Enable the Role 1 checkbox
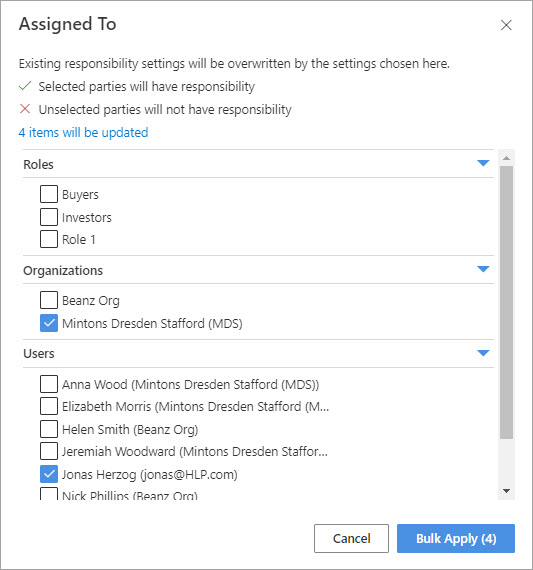The width and height of the screenshot is (533, 570). click(49, 239)
